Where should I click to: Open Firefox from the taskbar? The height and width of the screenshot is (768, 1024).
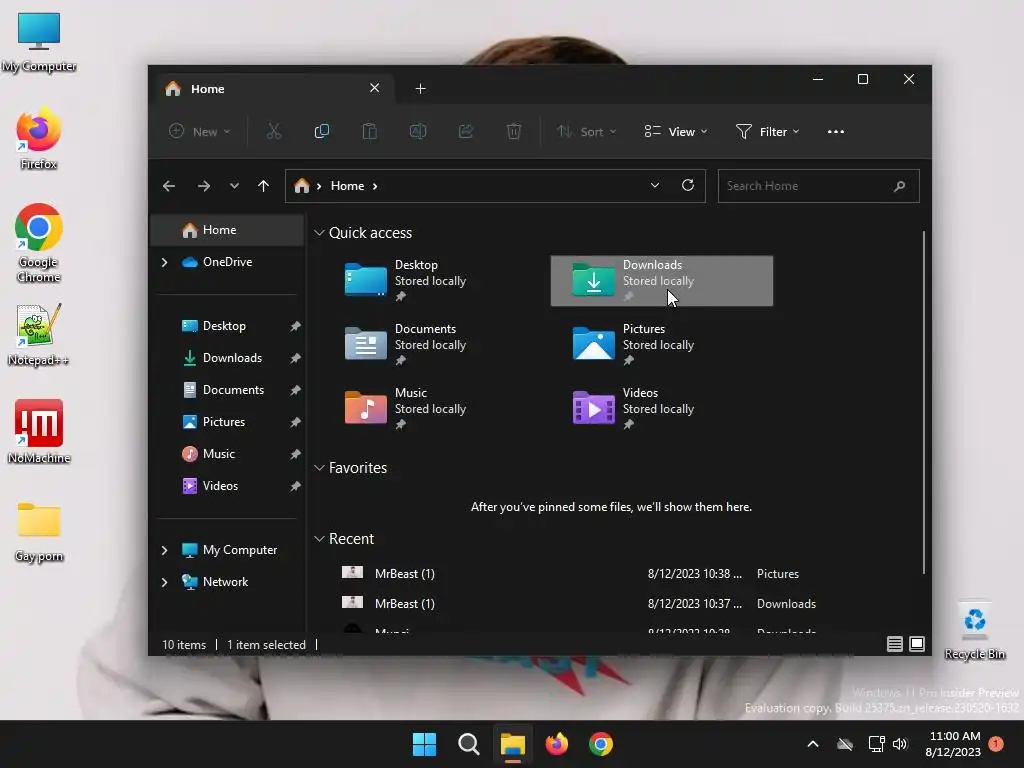tap(556, 744)
